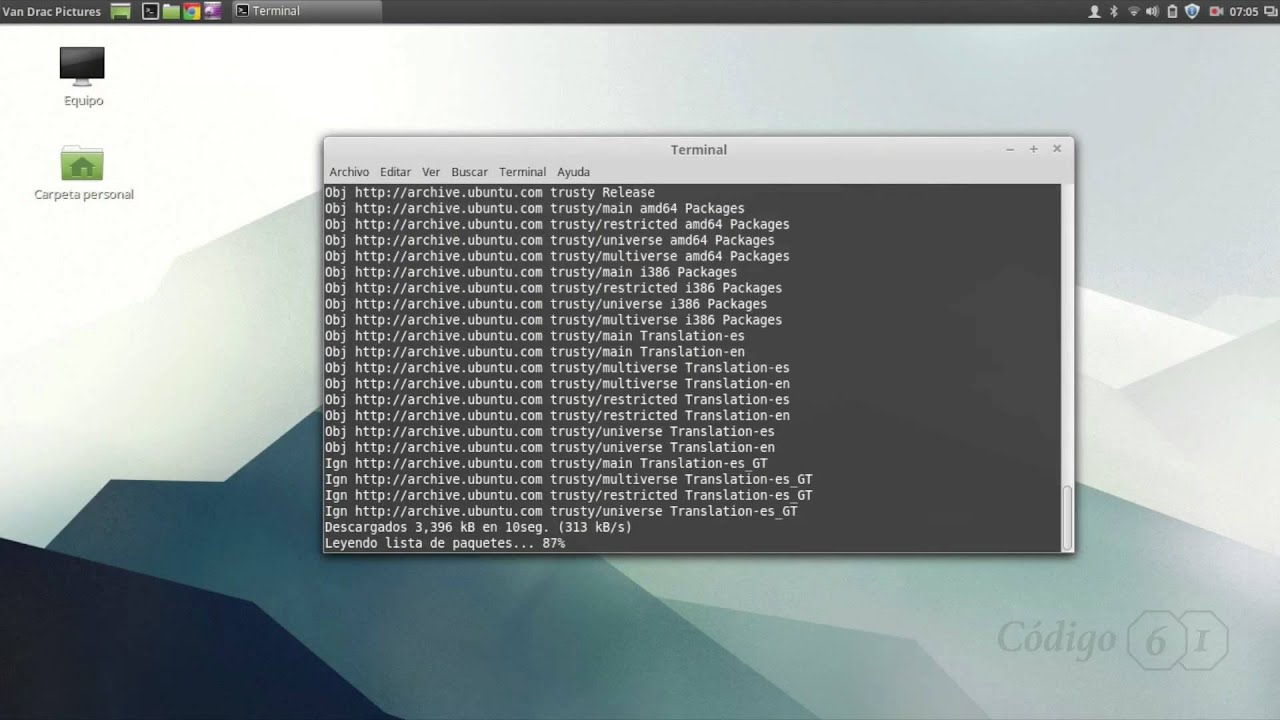Open the Archivo menu
Viewport: 1280px width, 720px height.
click(349, 172)
